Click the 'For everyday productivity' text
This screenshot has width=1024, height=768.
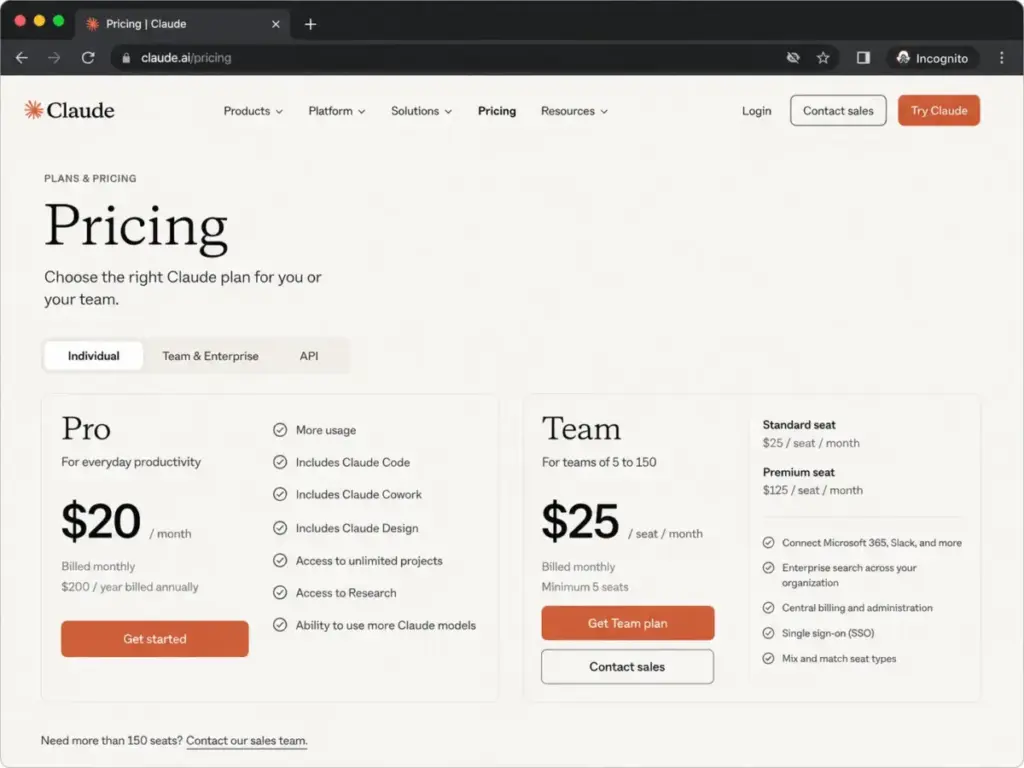point(131,462)
